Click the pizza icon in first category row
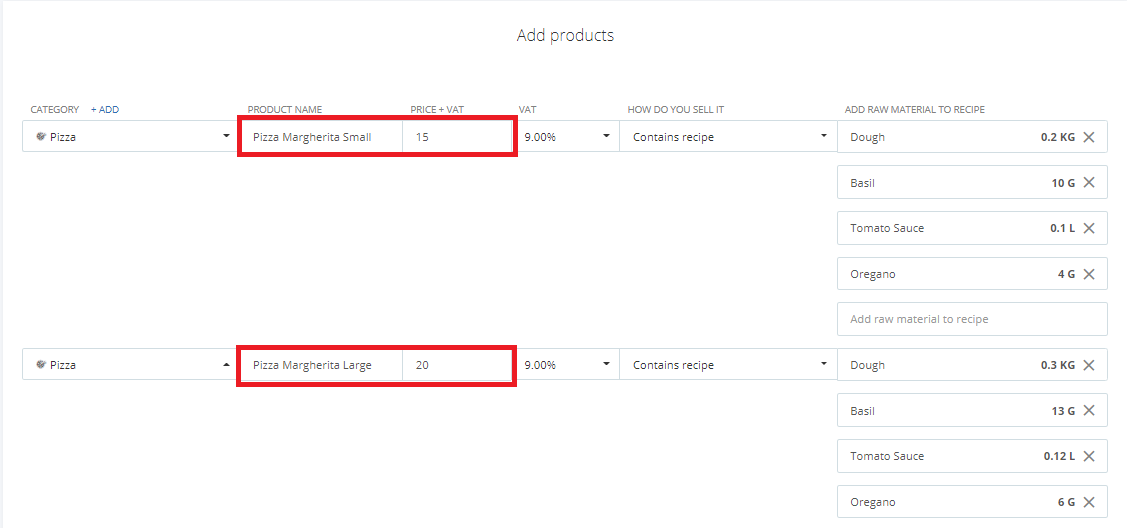This screenshot has height=528, width=1127. (x=41, y=136)
